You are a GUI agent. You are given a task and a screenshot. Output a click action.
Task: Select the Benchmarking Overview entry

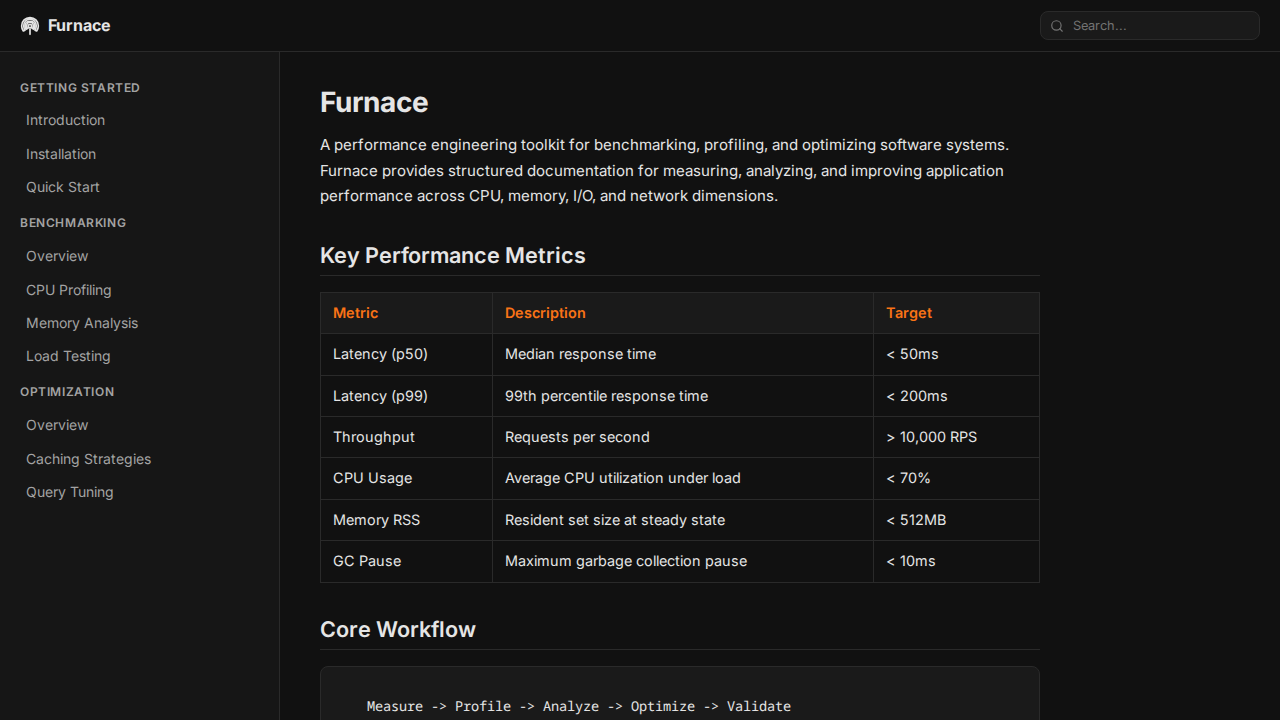pos(57,256)
